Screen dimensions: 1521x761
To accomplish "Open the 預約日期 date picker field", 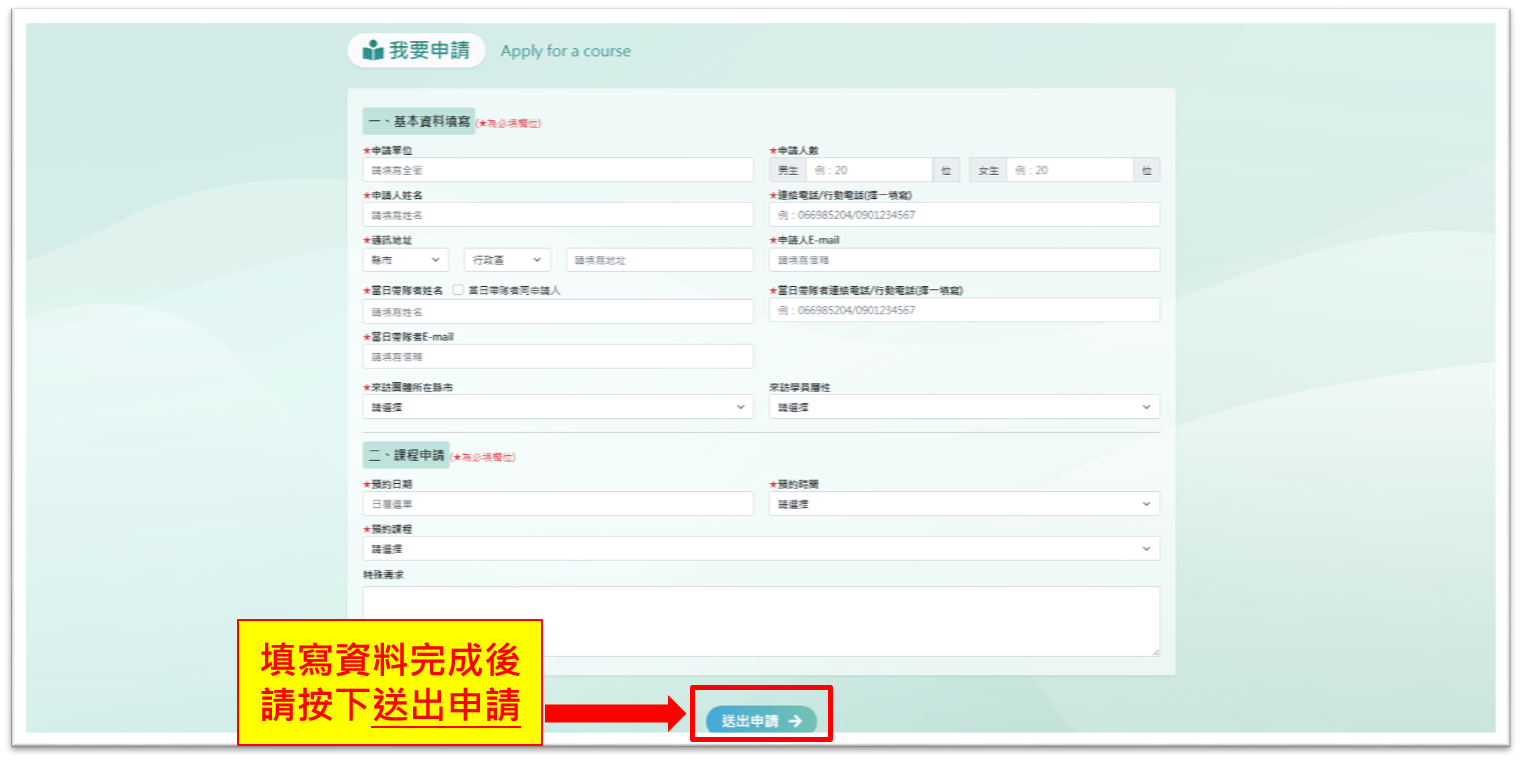I will [558, 504].
